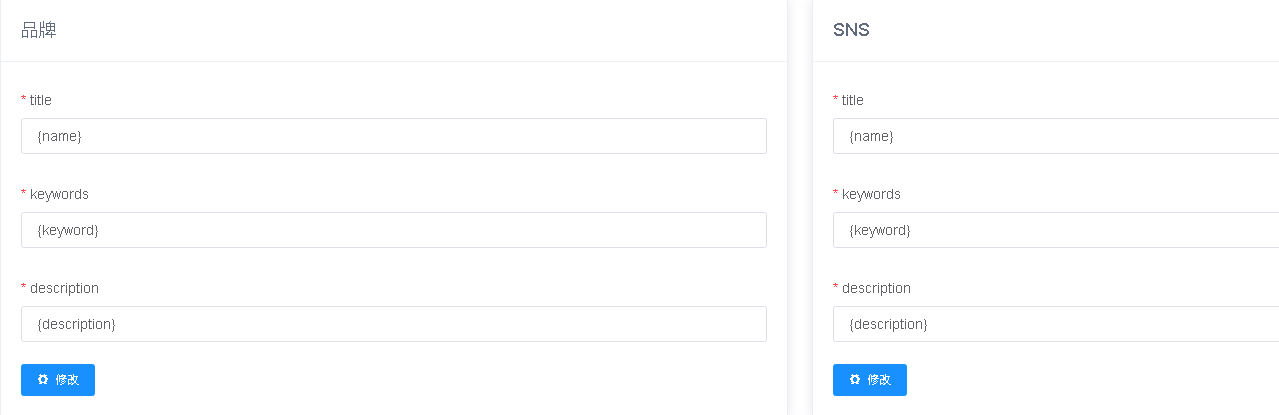
Task: Focus the keywords field in 品牌 panel
Action: (x=393, y=230)
